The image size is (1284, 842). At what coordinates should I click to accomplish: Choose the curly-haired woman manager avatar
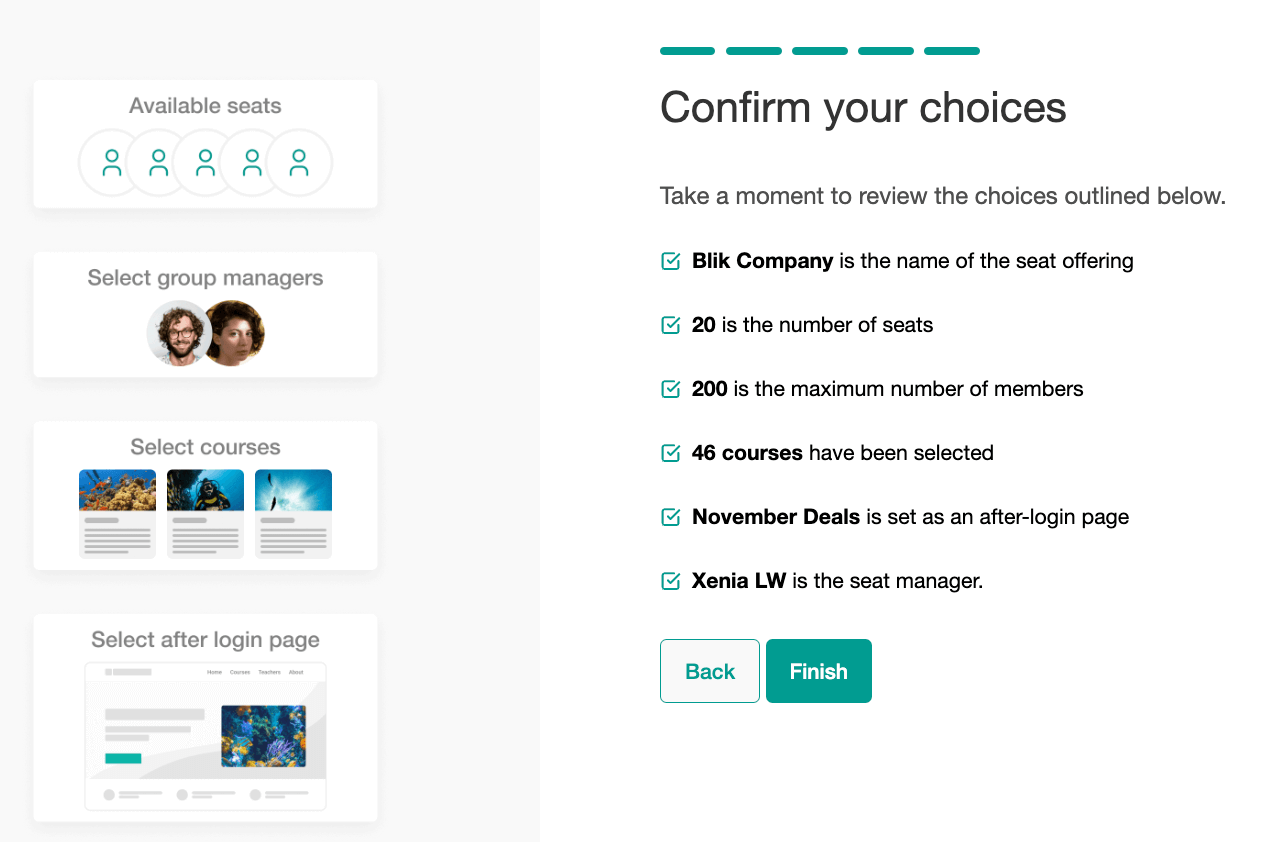tap(233, 333)
